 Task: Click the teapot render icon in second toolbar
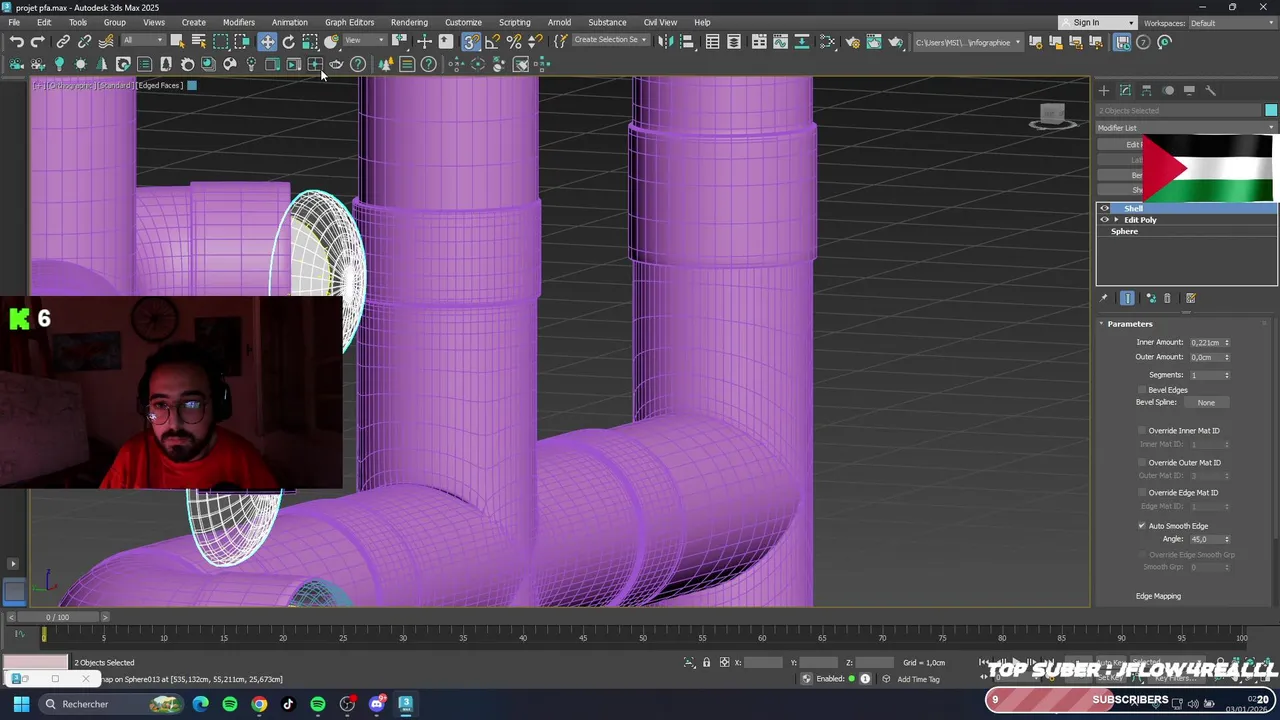[337, 64]
